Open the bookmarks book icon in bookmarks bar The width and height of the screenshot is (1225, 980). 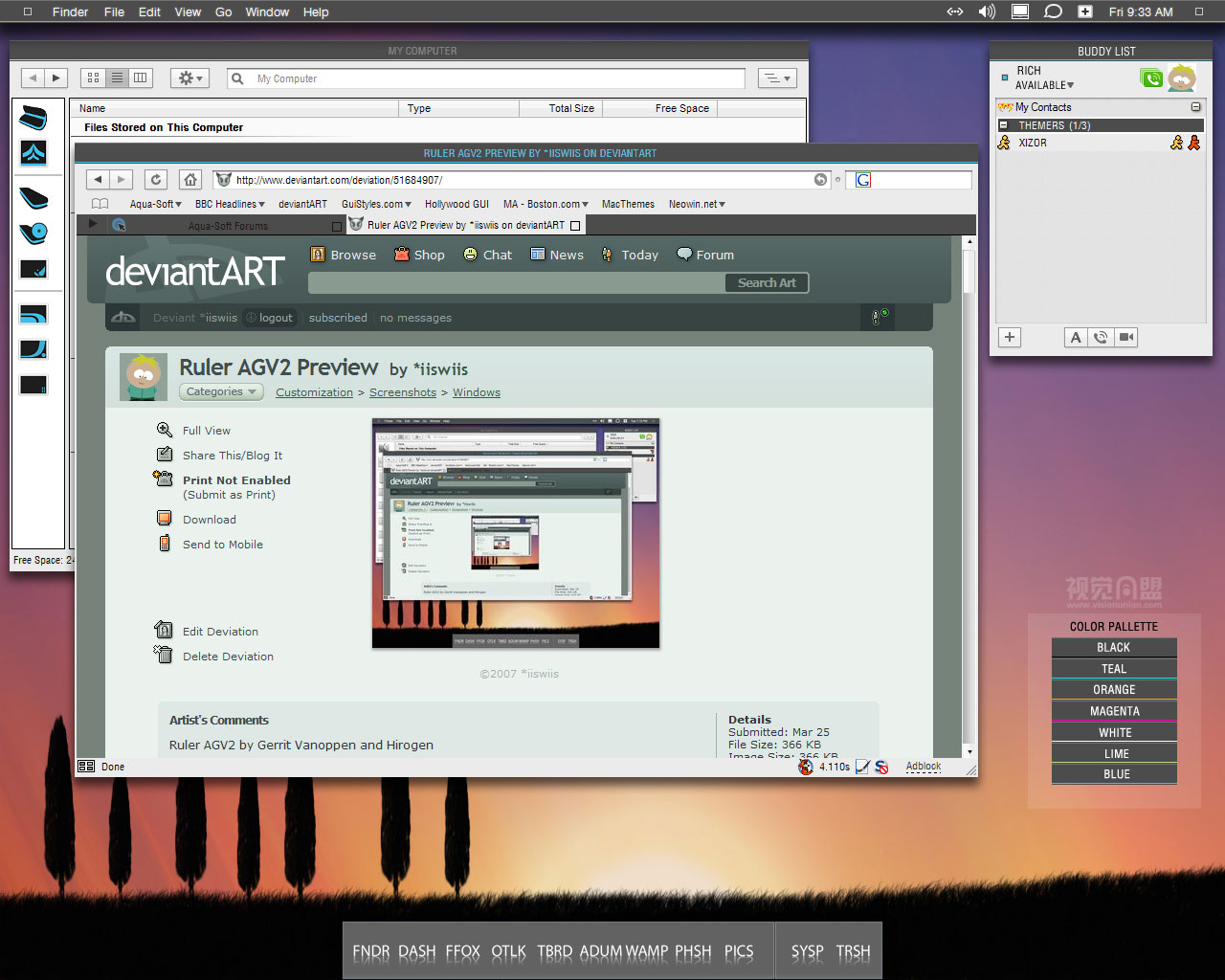100,204
